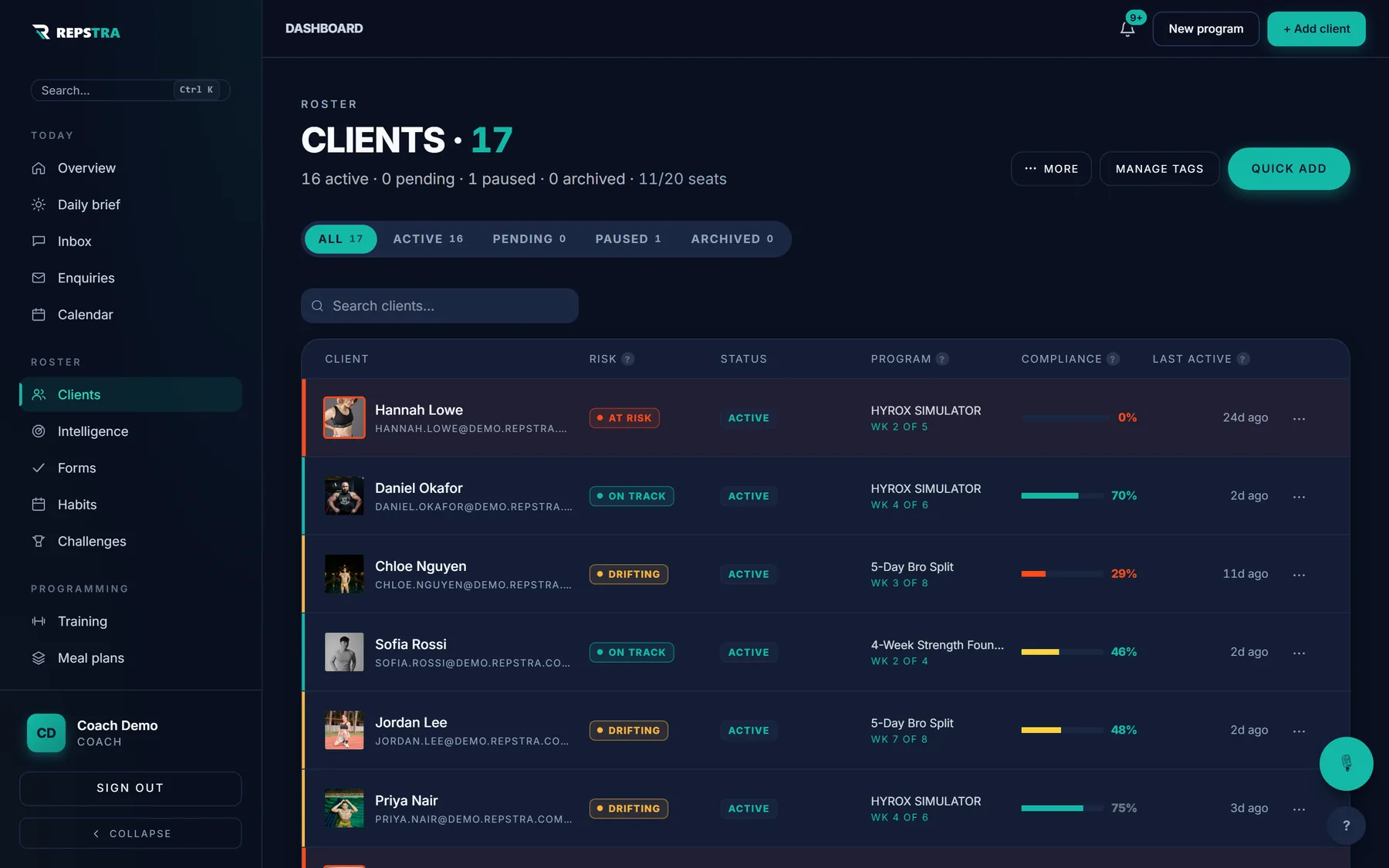The image size is (1389, 868).
Task: Click the Quick Add button
Action: click(1289, 169)
